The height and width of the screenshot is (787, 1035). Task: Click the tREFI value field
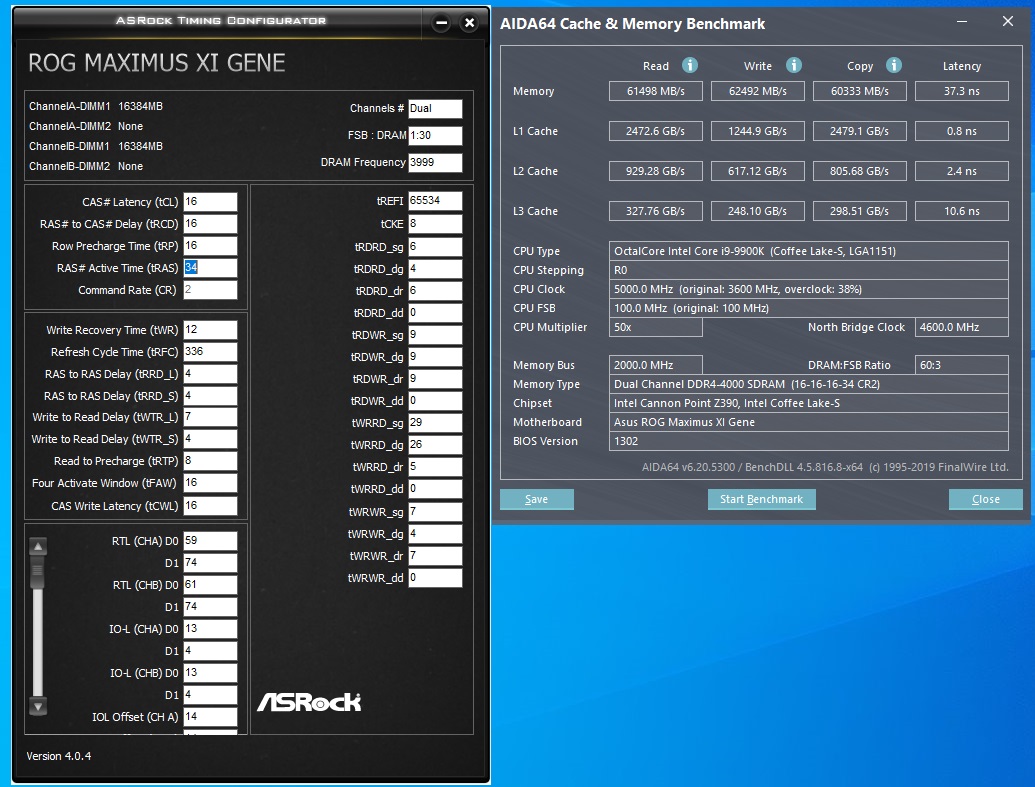(435, 201)
